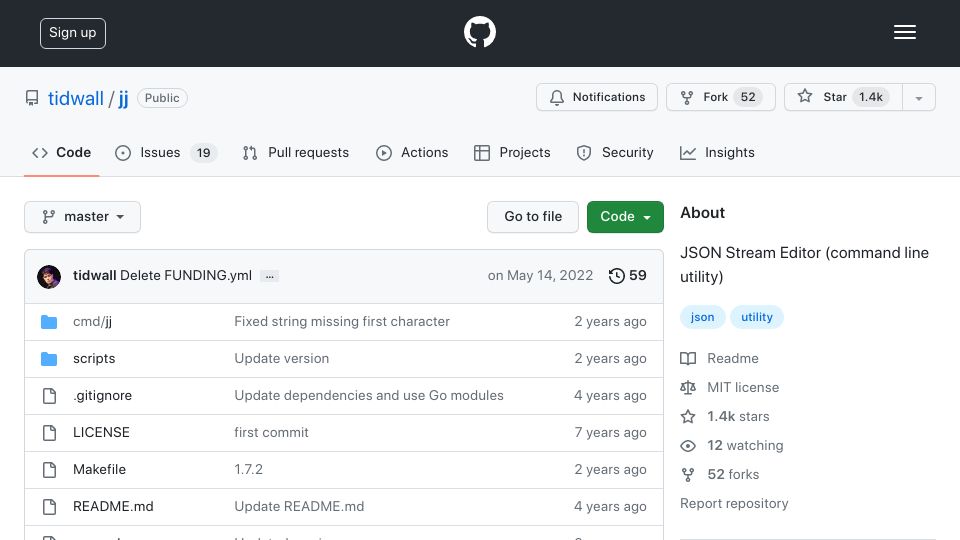Open the scripts folder
The height and width of the screenshot is (540, 960).
pos(94,359)
